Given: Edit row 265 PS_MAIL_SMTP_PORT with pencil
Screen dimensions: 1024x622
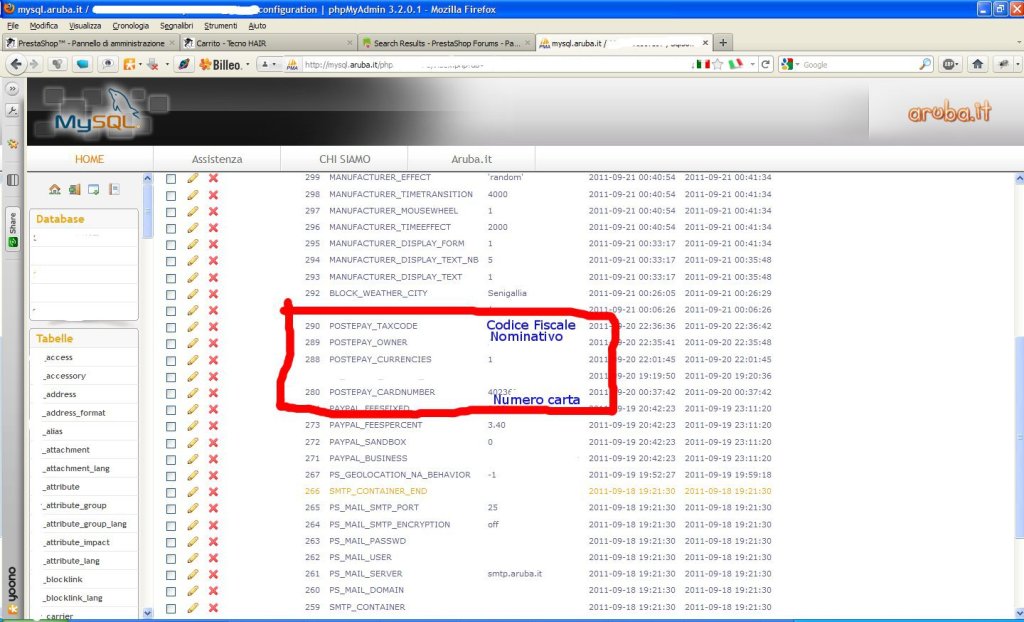Looking at the screenshot, I should coord(193,508).
